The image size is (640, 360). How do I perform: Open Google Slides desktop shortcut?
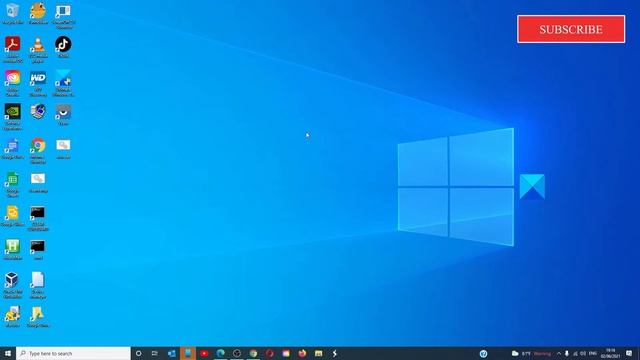tap(13, 216)
